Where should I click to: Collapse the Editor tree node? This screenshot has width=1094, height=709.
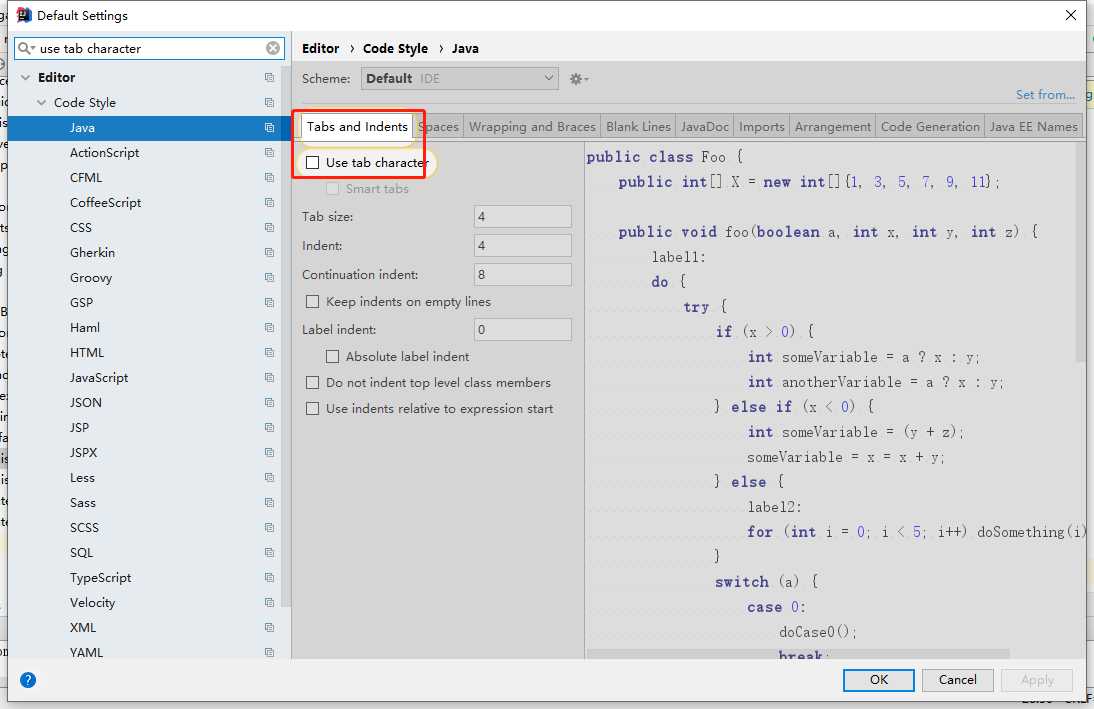tap(26, 77)
